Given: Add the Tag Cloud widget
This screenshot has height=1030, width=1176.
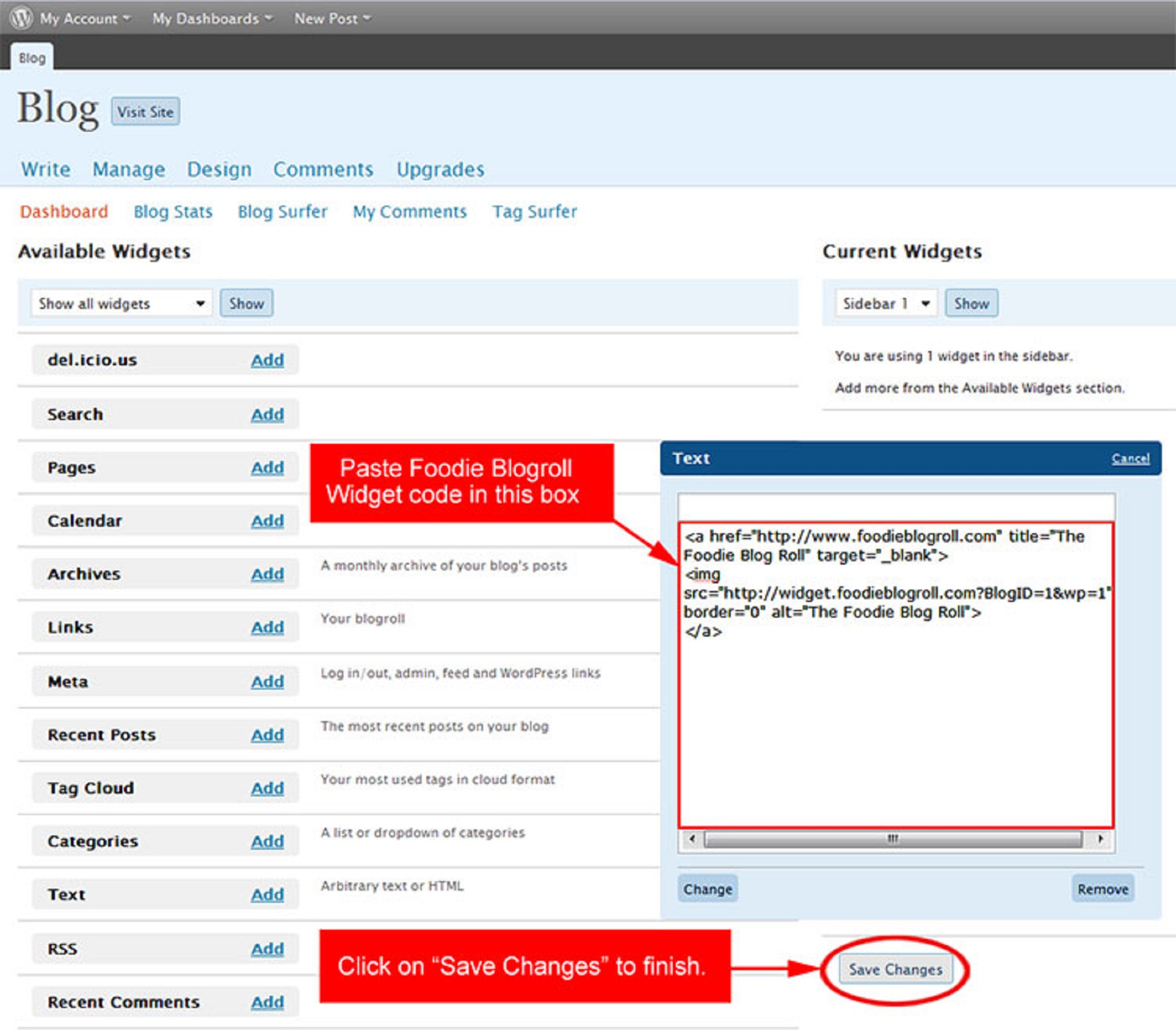Looking at the screenshot, I should click(267, 788).
